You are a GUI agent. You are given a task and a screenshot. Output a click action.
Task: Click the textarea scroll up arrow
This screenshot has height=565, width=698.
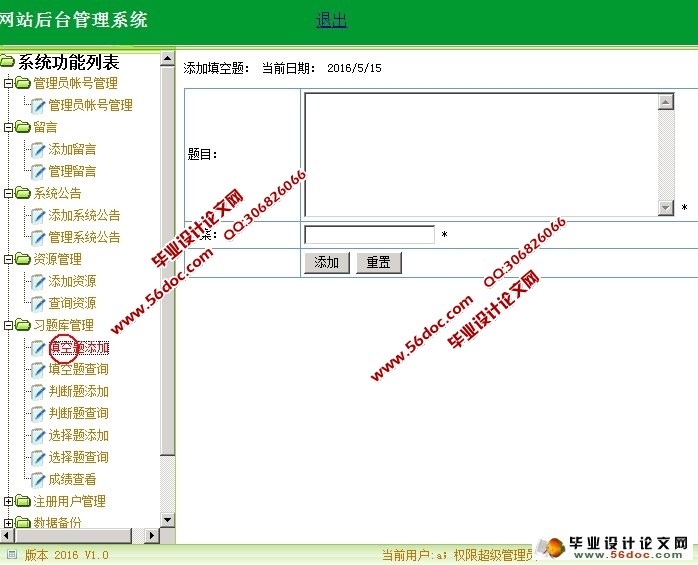(x=666, y=102)
